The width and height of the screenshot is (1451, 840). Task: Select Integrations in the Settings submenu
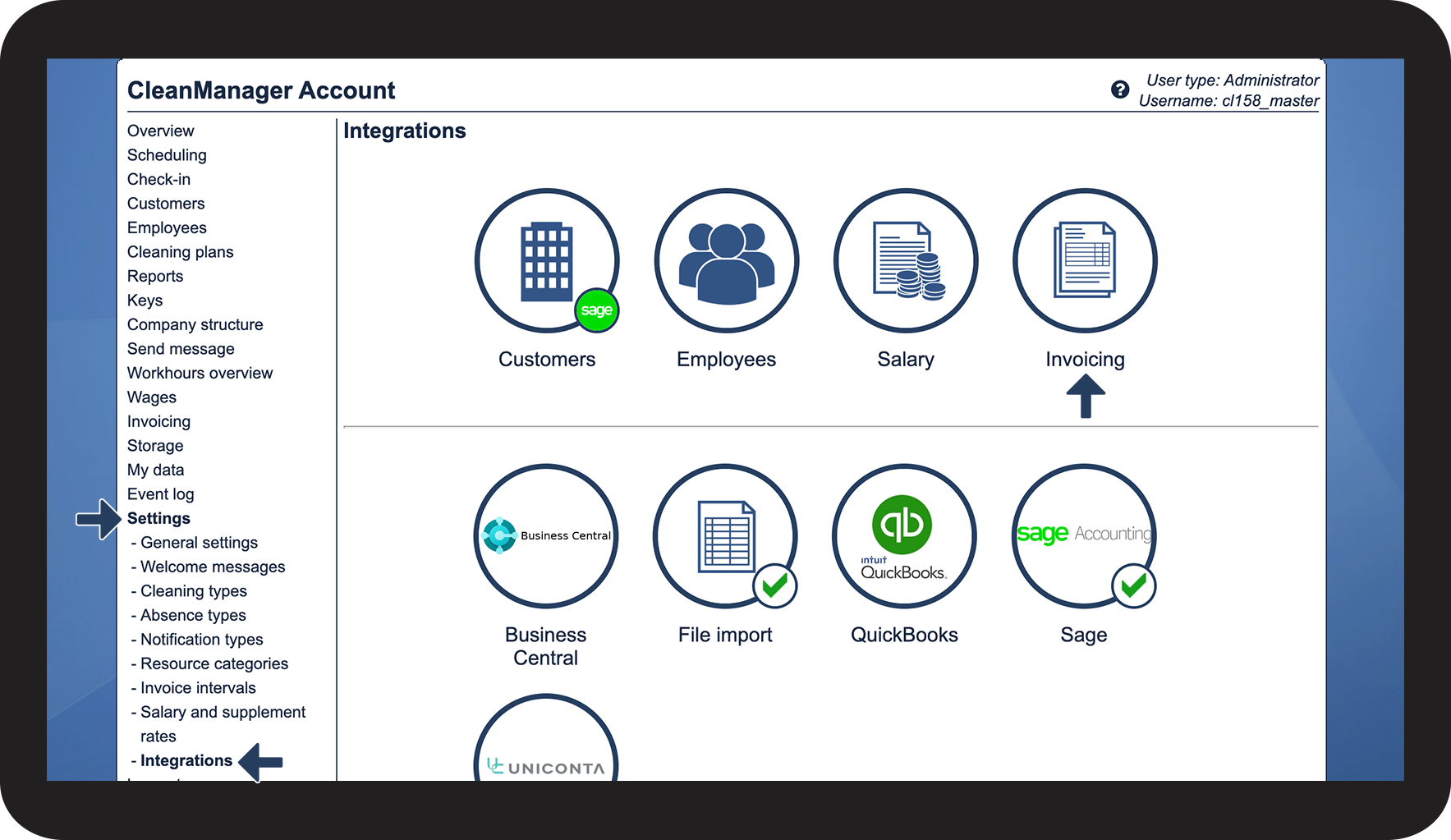[186, 760]
